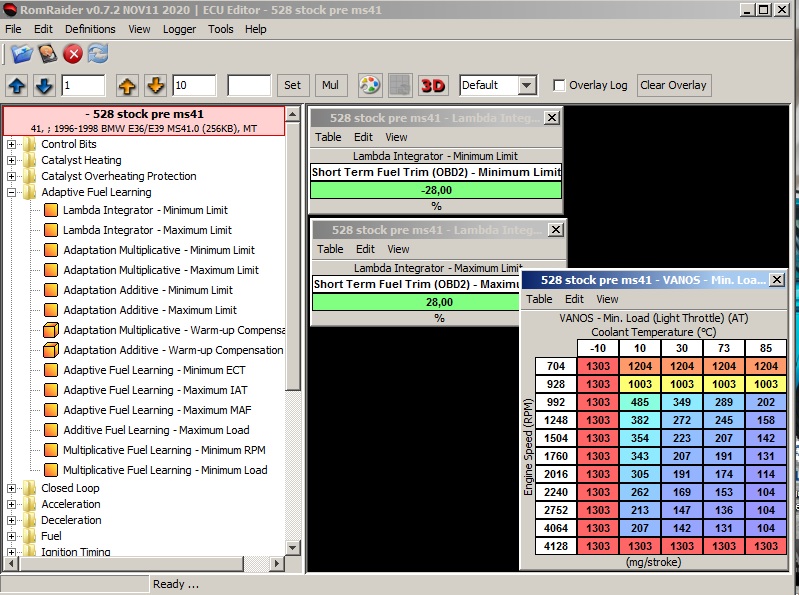The height and width of the screenshot is (595, 799).
Task: Click the Refresh ROM icon
Action: tap(98, 53)
